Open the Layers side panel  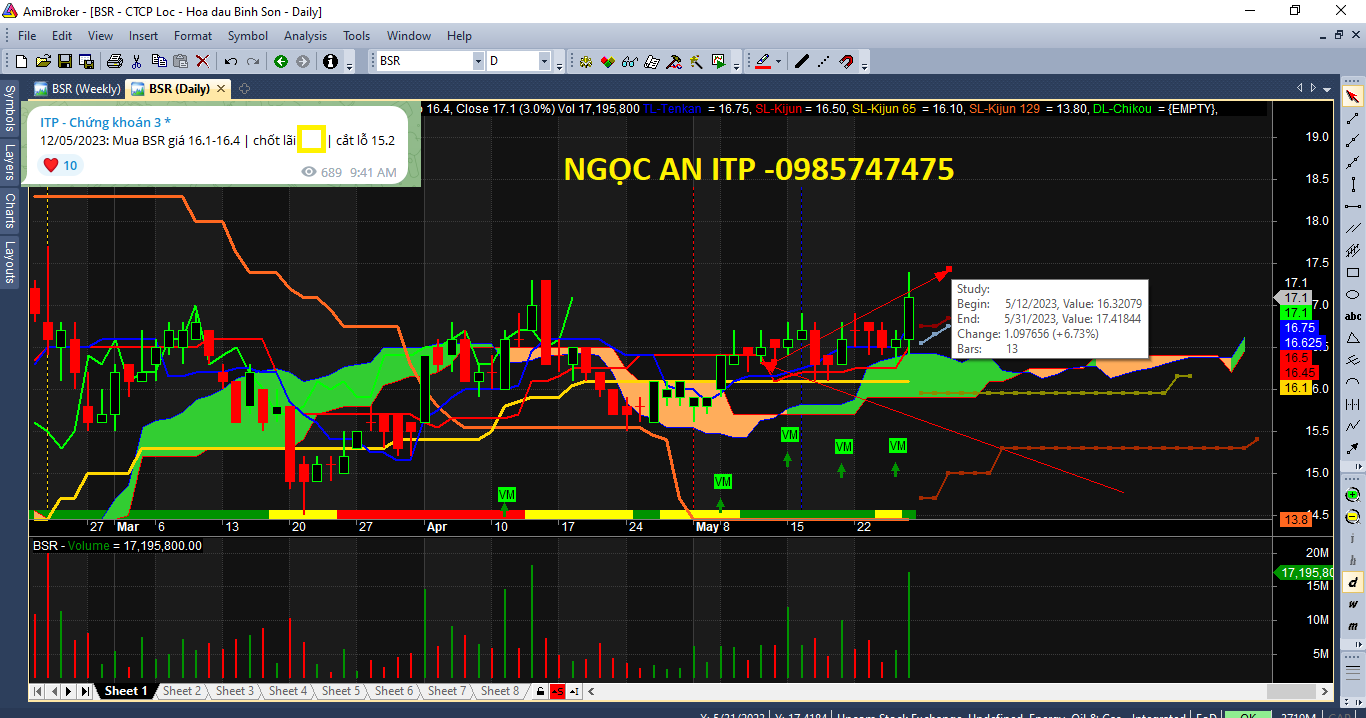[x=10, y=162]
